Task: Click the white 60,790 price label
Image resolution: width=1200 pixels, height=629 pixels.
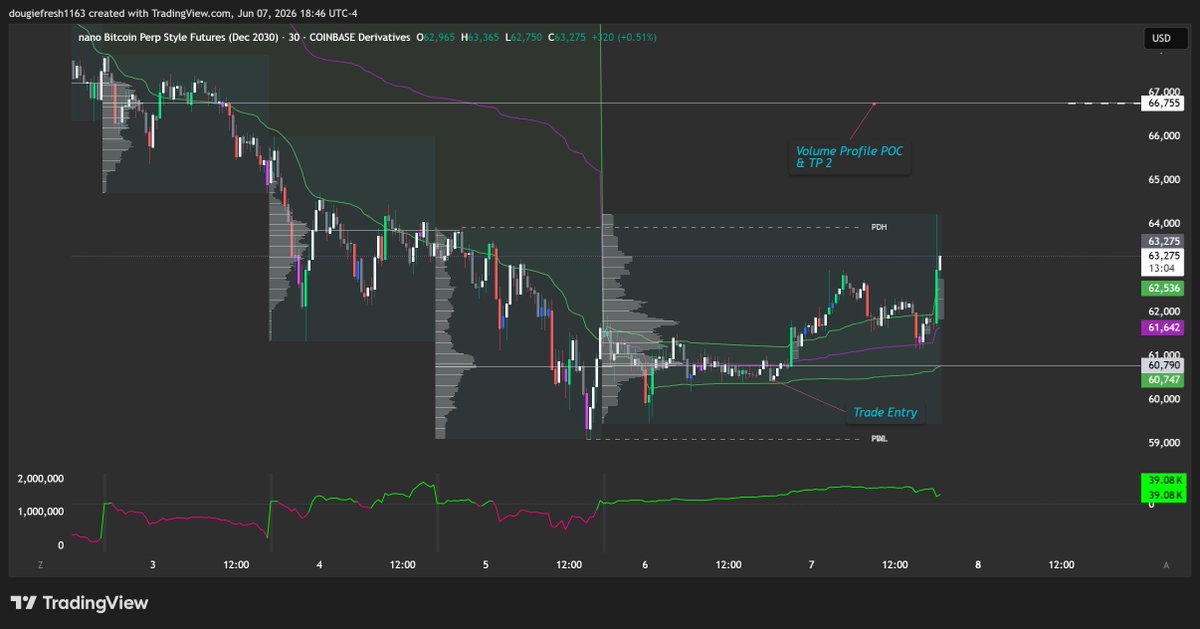Action: point(1162,366)
